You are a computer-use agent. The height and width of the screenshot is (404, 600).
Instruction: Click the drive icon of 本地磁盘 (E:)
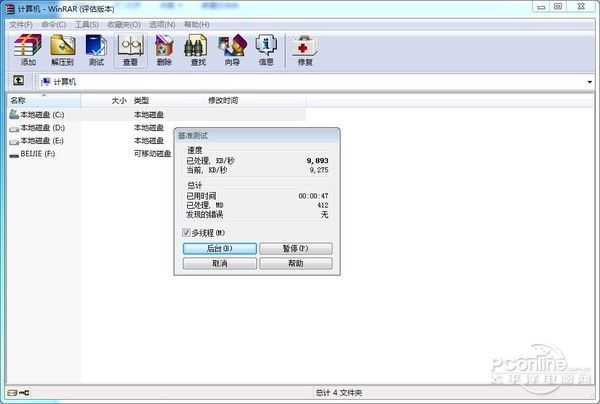14,142
